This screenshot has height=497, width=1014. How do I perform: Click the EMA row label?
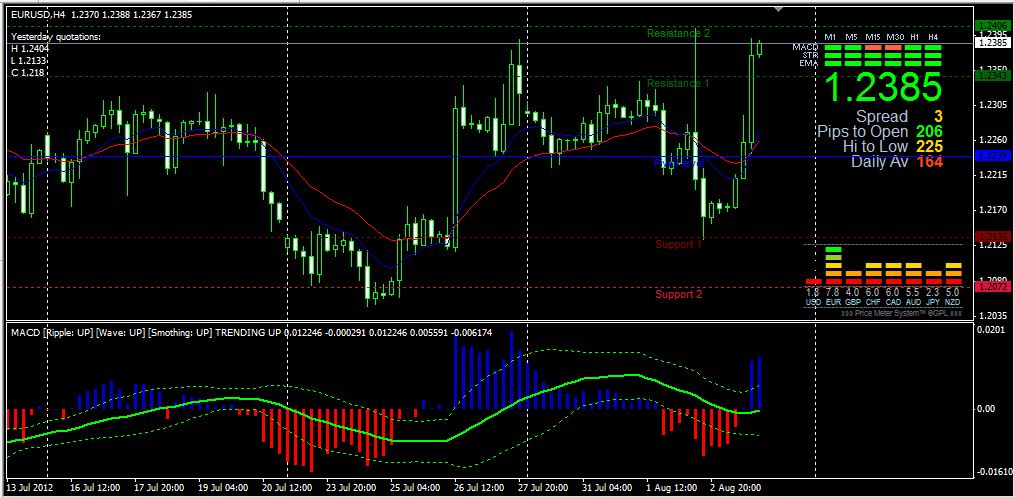tap(809, 63)
